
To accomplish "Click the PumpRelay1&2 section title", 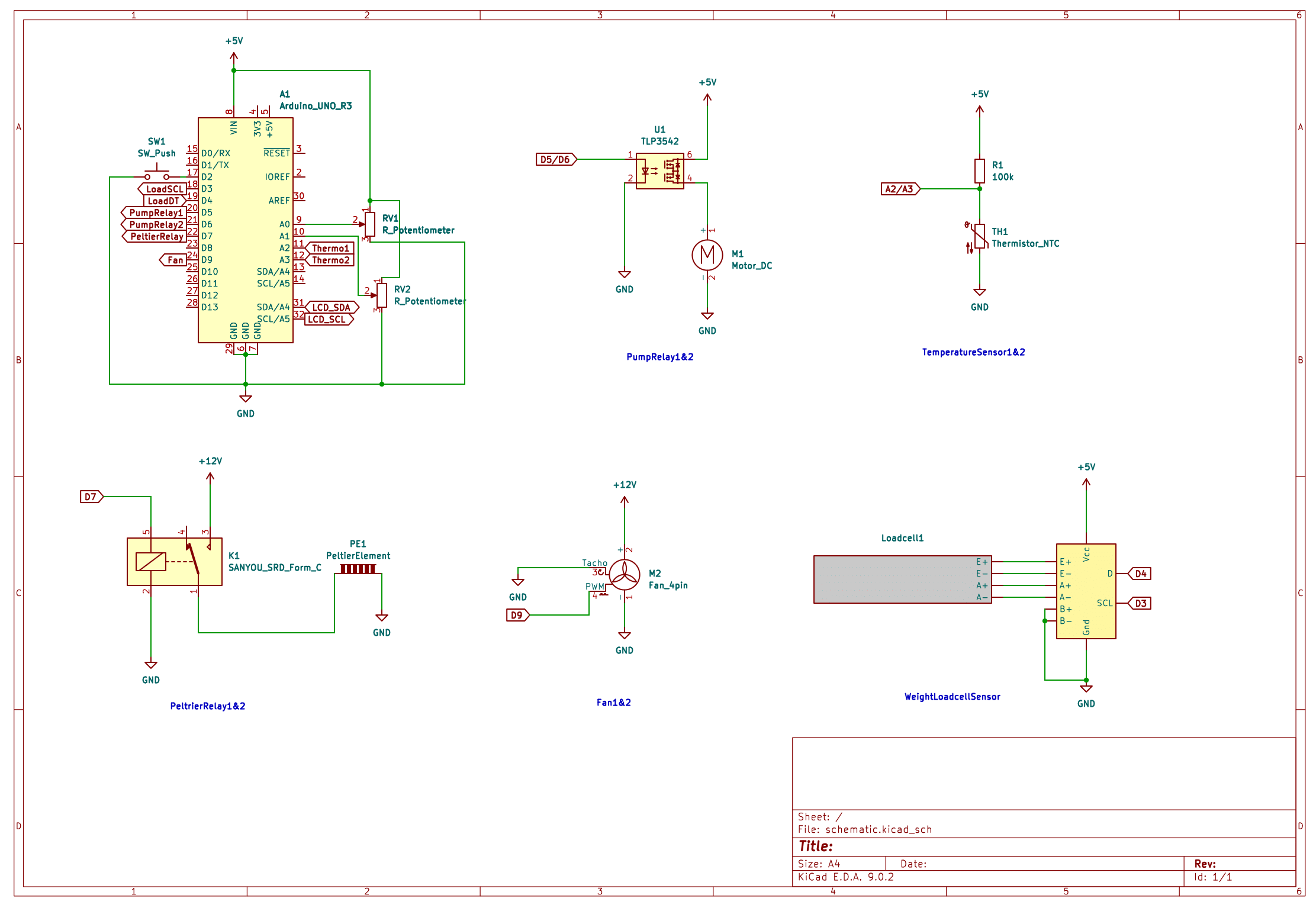I will [661, 357].
